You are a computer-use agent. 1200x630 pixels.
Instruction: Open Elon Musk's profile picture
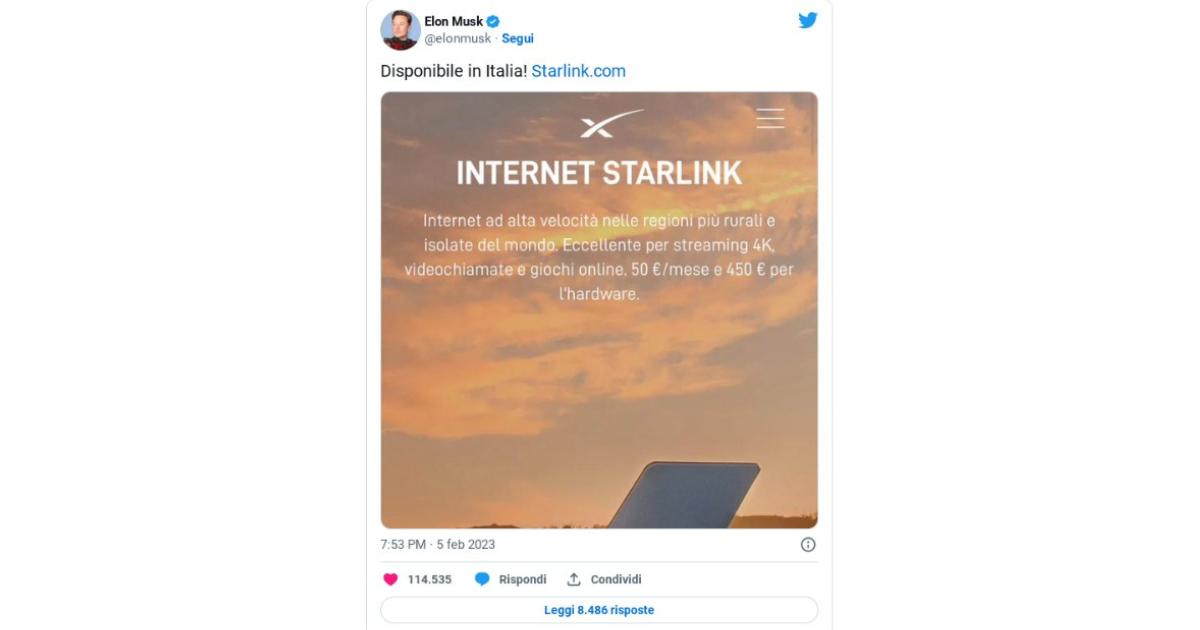click(400, 30)
